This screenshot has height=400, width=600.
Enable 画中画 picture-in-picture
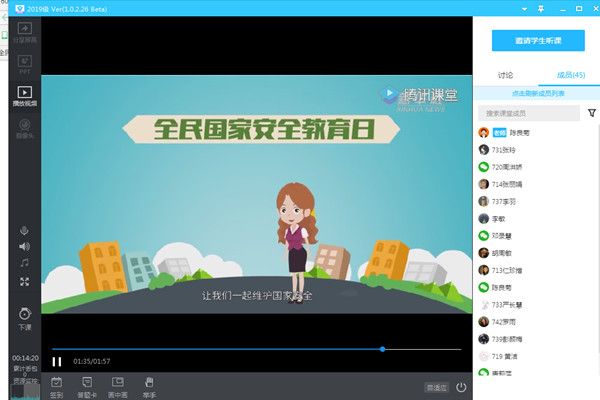click(x=117, y=387)
